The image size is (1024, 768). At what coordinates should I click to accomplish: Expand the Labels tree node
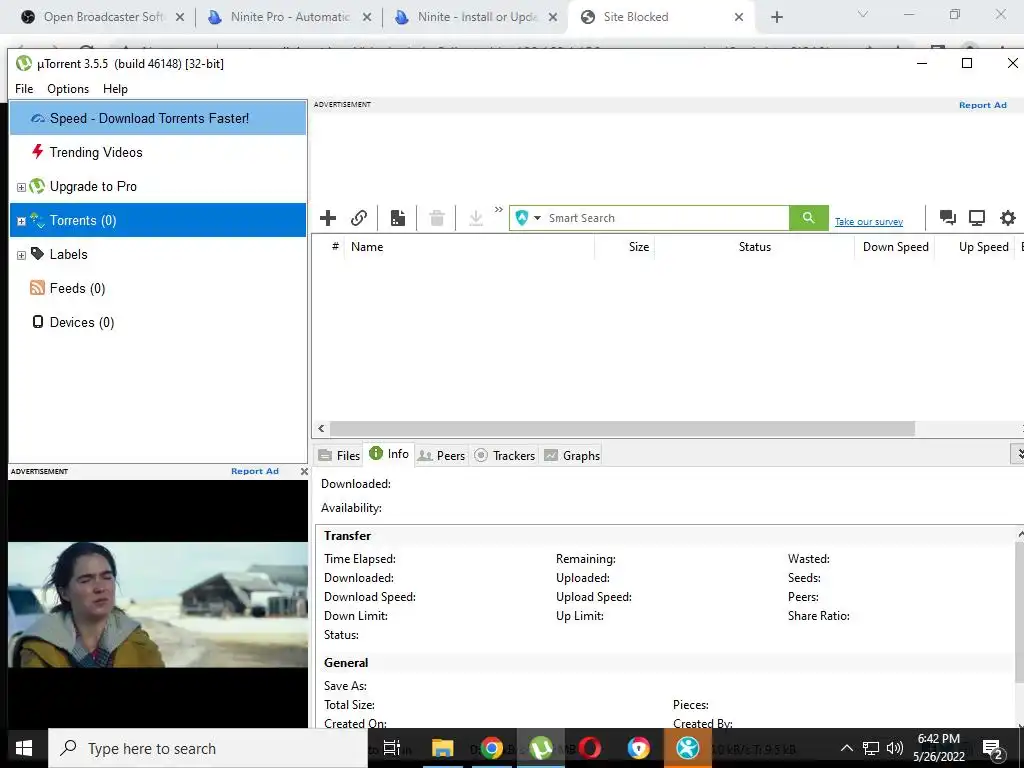click(x=21, y=255)
